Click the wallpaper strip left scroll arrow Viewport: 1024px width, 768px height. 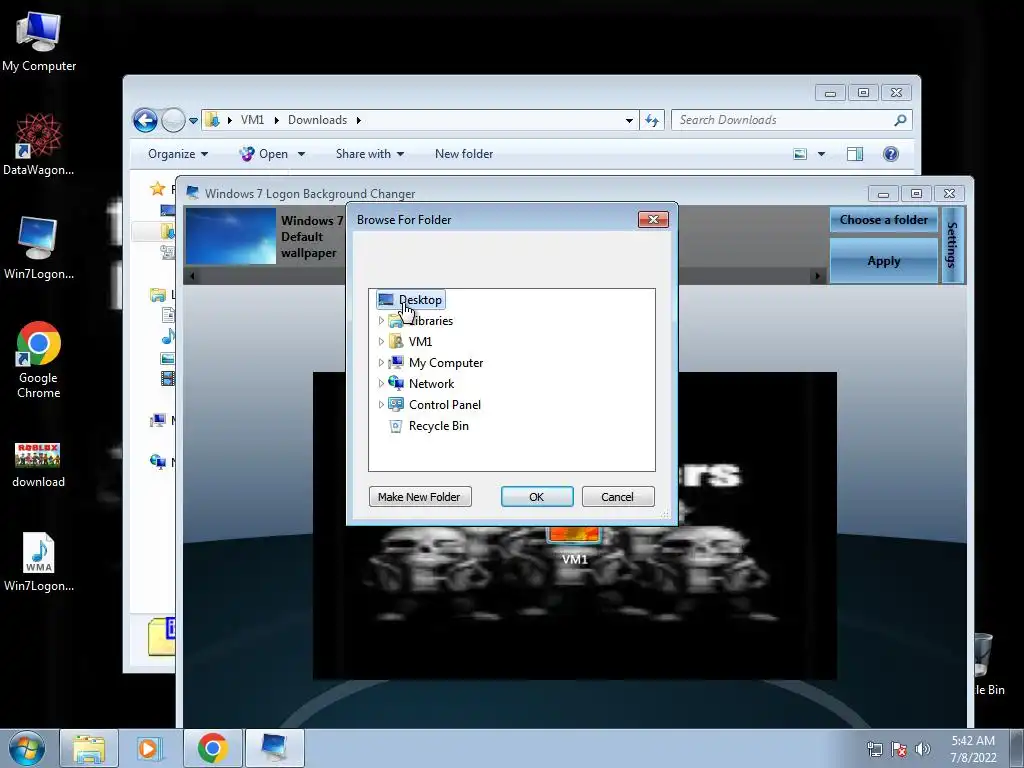click(192, 276)
